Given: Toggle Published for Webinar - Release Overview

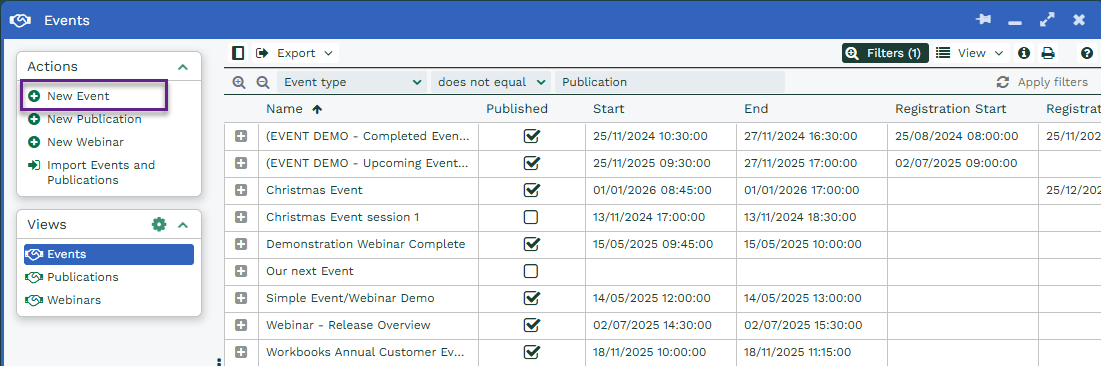Looking at the screenshot, I should click(532, 325).
